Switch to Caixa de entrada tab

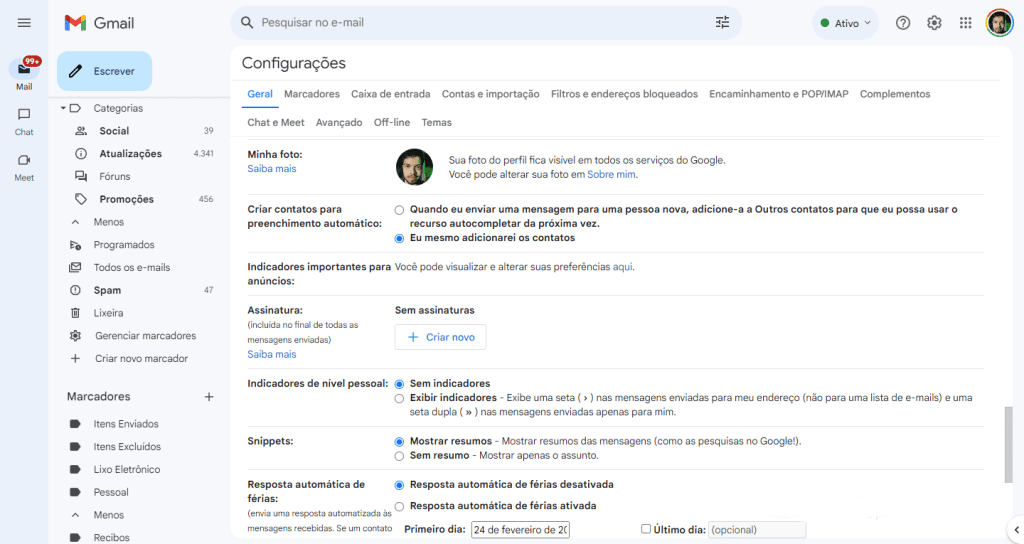click(x=391, y=94)
